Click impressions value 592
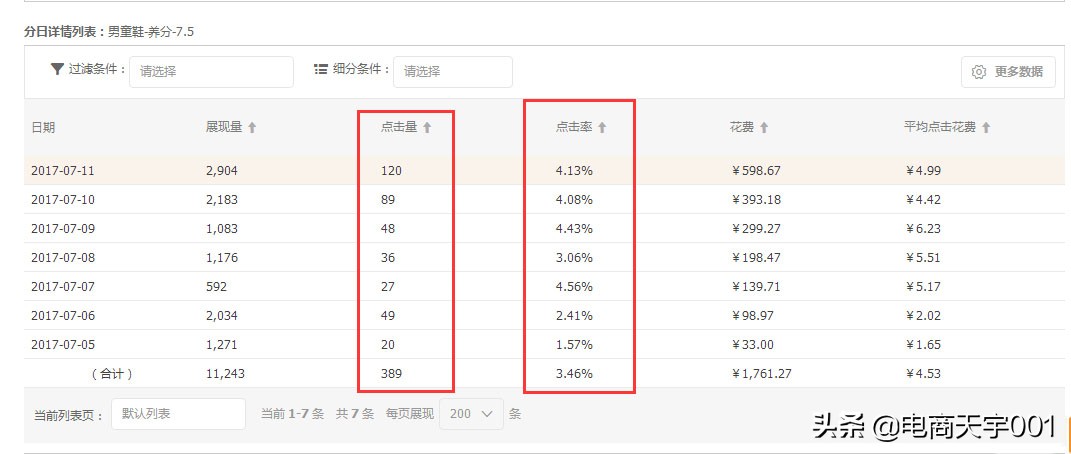 (216, 287)
